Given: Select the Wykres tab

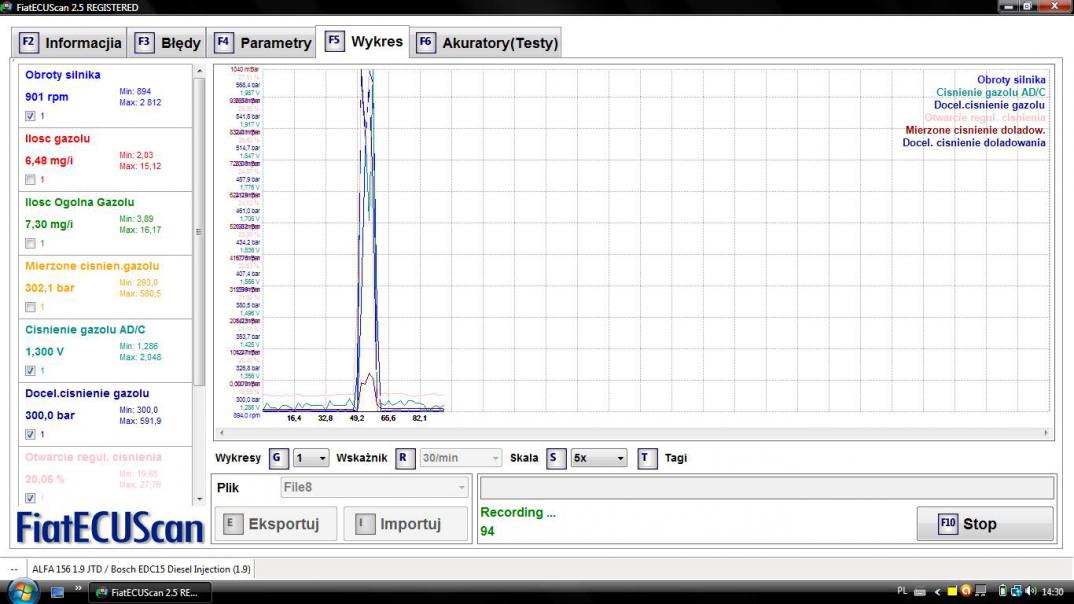Looking at the screenshot, I should (363, 41).
